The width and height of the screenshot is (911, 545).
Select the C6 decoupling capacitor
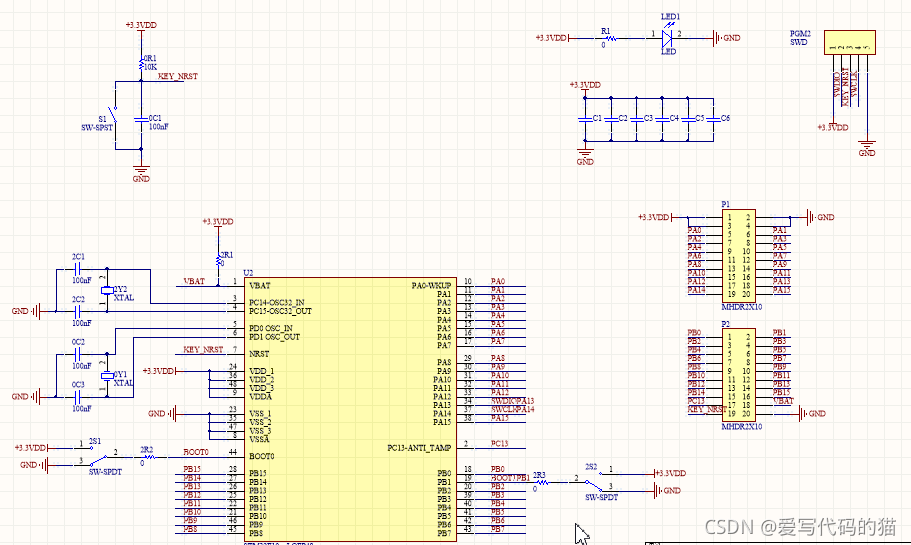coord(713,118)
